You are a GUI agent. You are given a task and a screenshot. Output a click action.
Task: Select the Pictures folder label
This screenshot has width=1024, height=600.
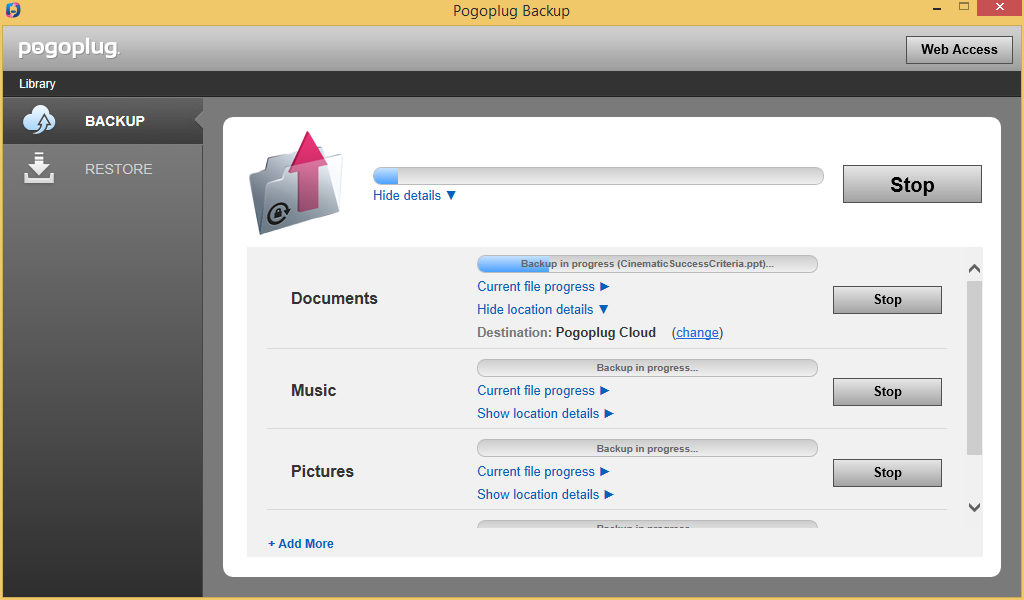322,471
